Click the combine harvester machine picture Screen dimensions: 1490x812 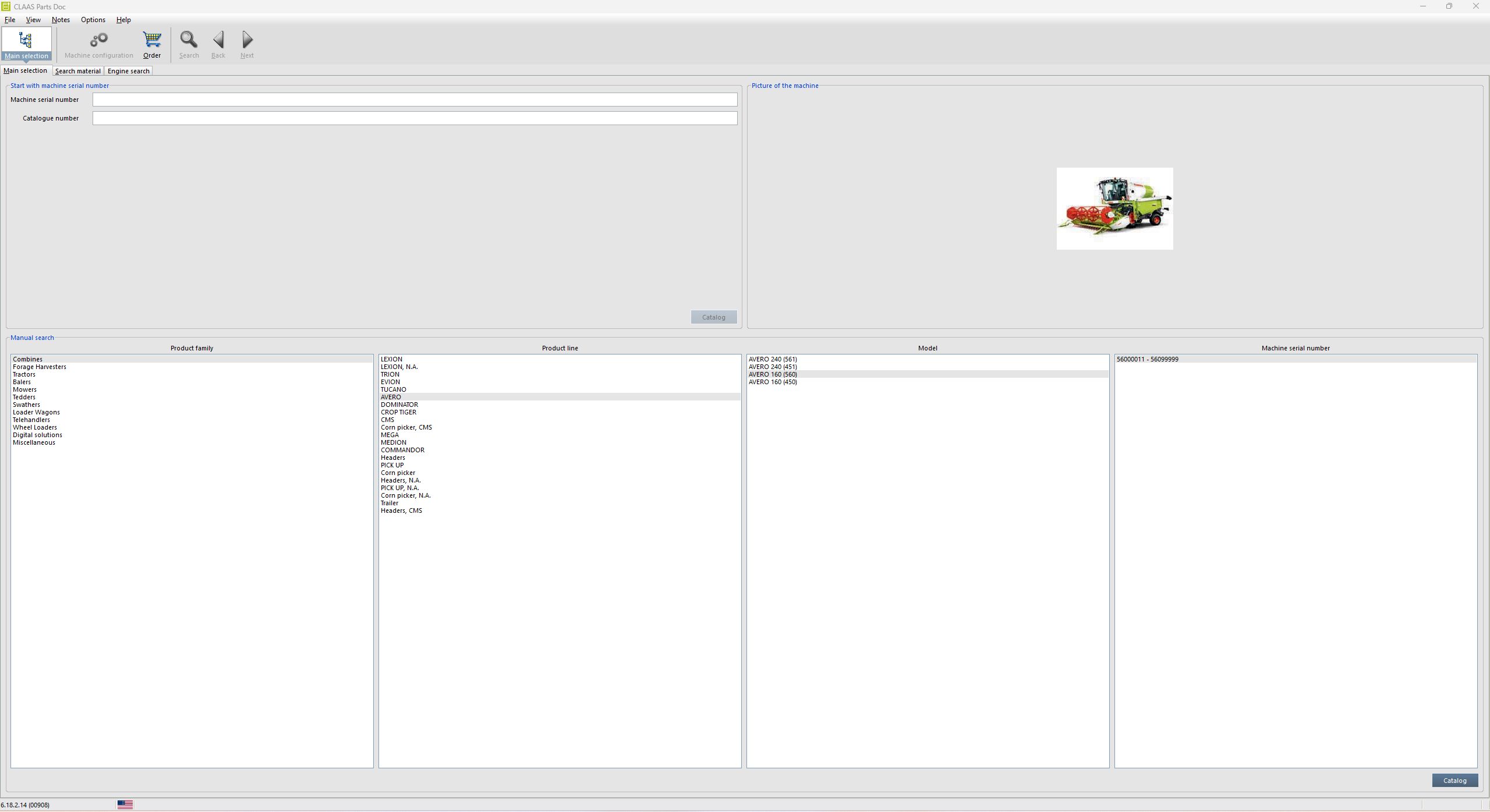coord(1113,208)
